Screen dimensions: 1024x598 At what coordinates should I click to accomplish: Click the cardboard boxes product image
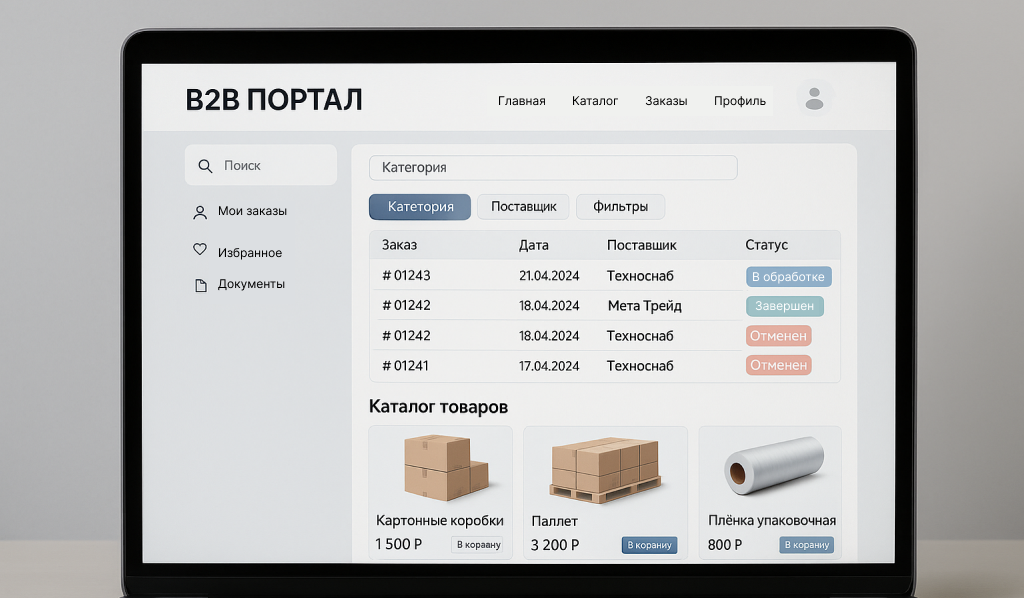pyautogui.click(x=443, y=467)
